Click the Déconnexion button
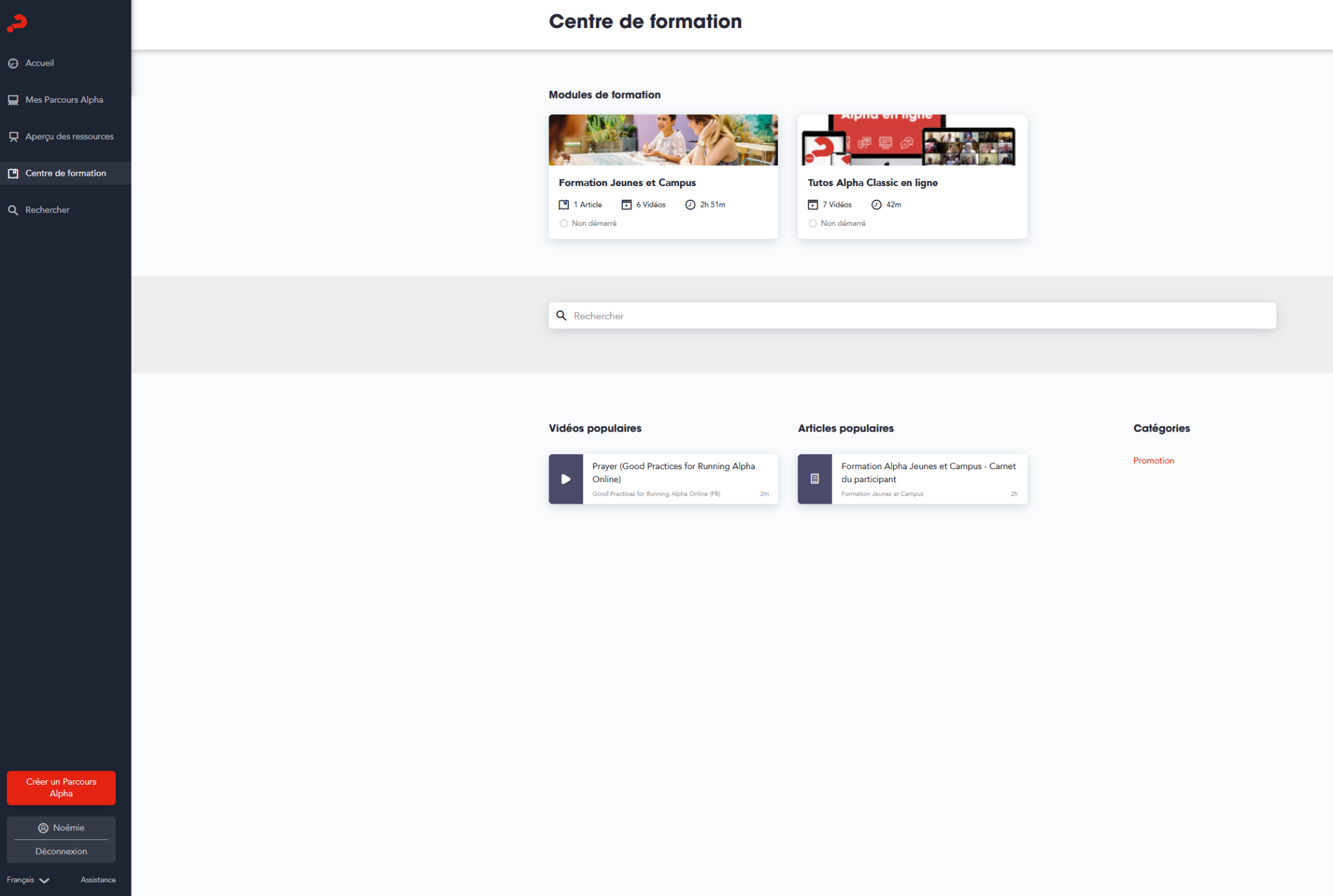 61,852
